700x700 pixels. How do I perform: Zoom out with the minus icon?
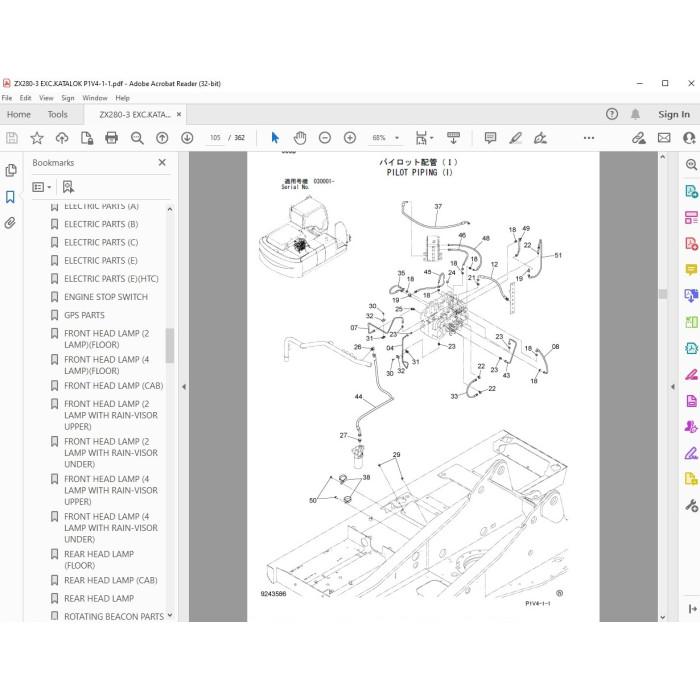[x=325, y=138]
